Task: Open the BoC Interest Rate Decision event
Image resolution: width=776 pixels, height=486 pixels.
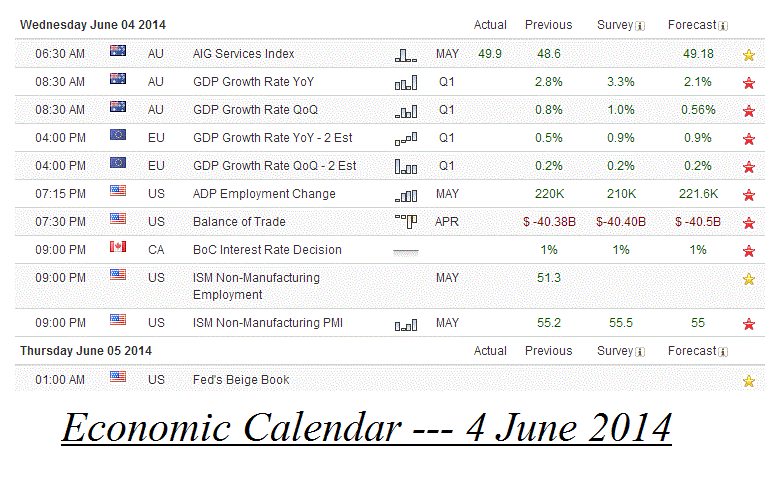Action: pyautogui.click(x=267, y=250)
